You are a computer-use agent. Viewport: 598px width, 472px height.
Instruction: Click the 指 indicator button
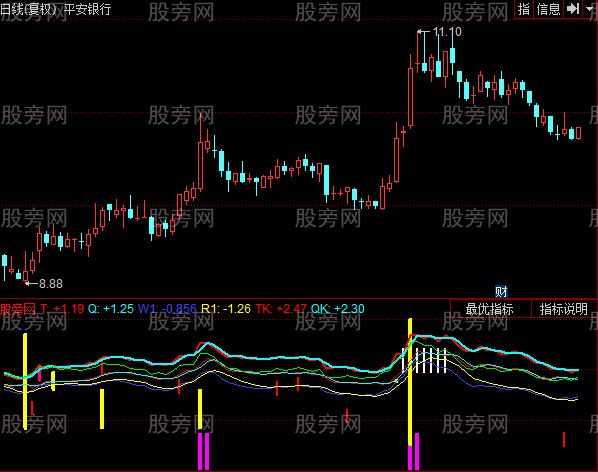click(x=524, y=9)
